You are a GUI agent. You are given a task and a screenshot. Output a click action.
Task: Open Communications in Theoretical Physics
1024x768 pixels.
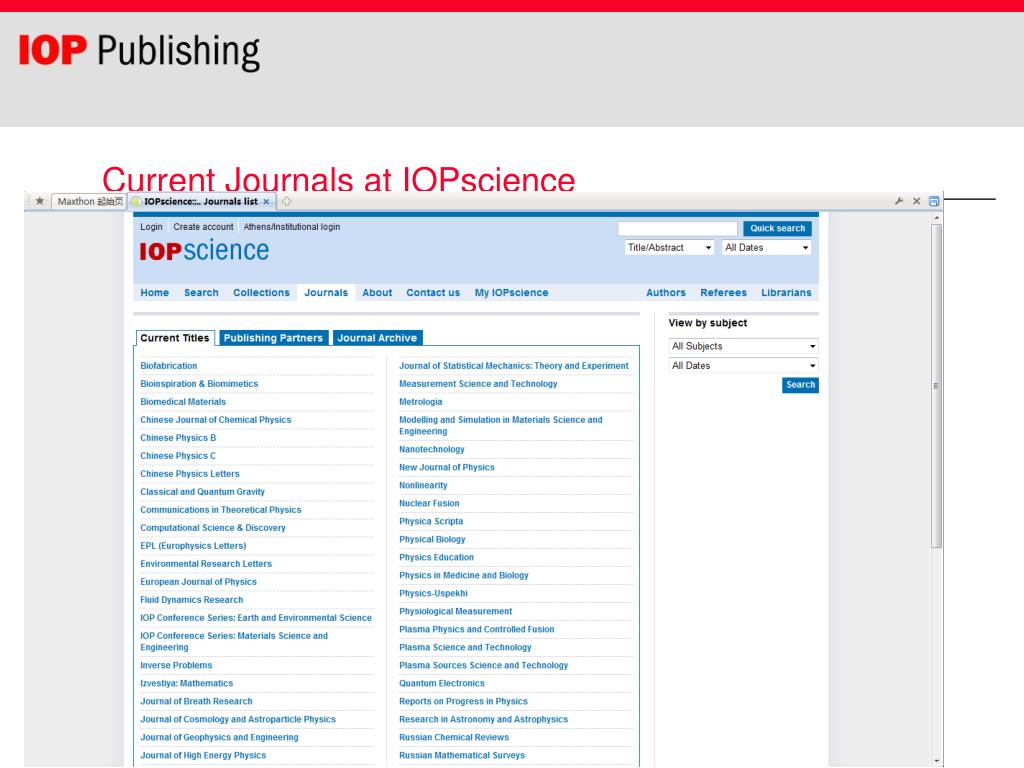coord(221,509)
